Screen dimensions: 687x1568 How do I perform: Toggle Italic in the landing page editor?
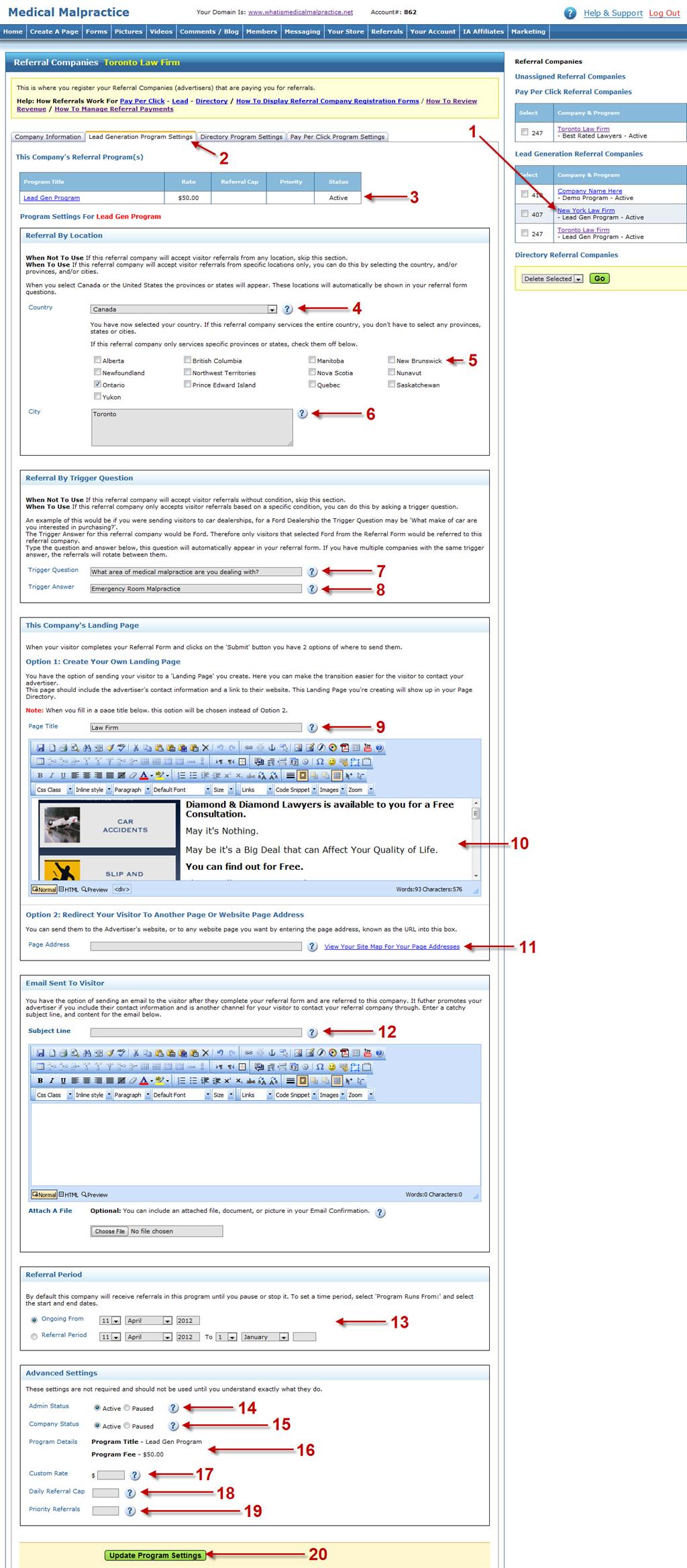coord(52,775)
